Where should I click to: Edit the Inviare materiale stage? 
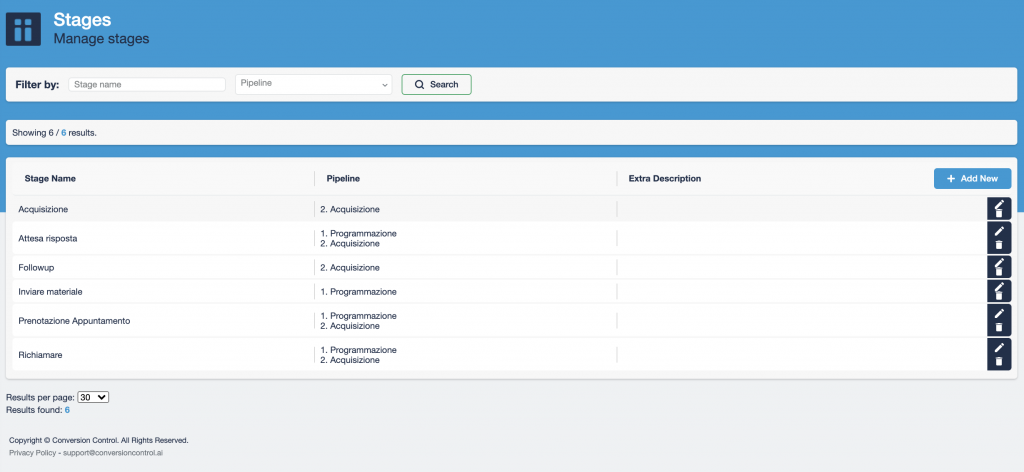(998, 287)
